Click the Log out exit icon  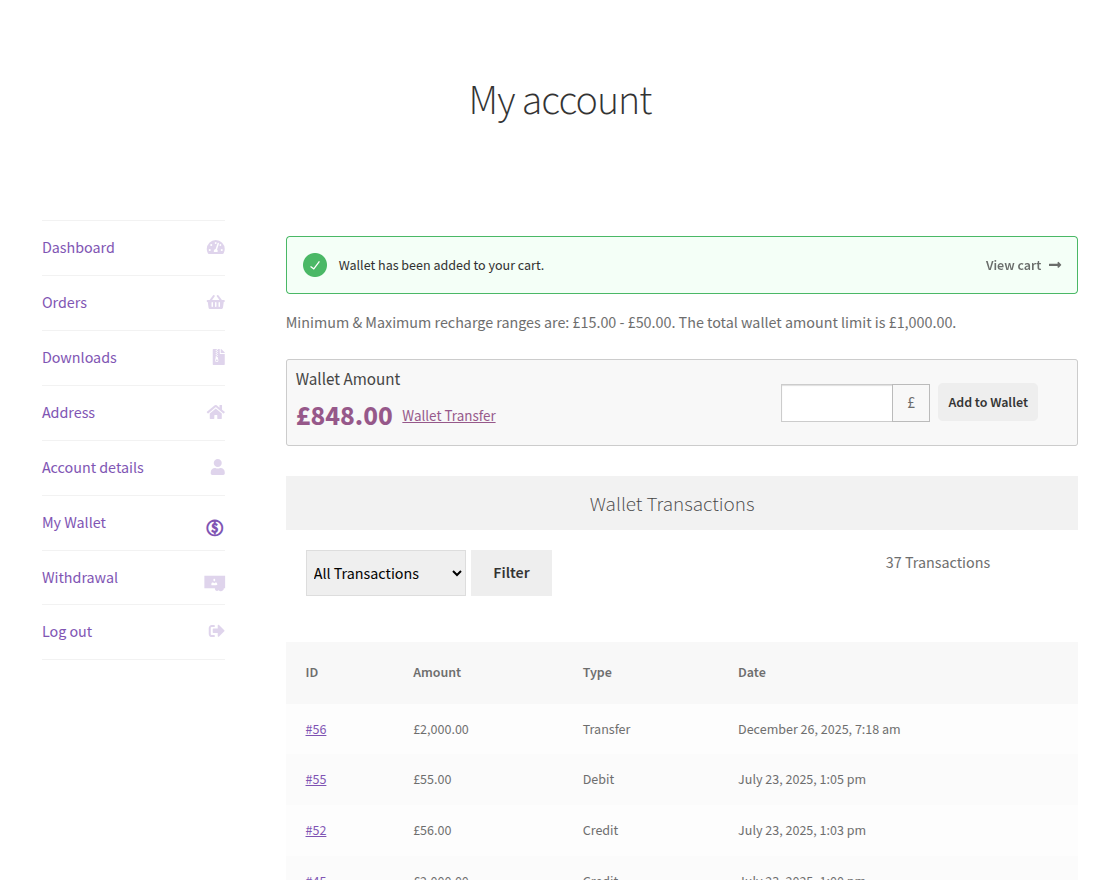pyautogui.click(x=216, y=631)
